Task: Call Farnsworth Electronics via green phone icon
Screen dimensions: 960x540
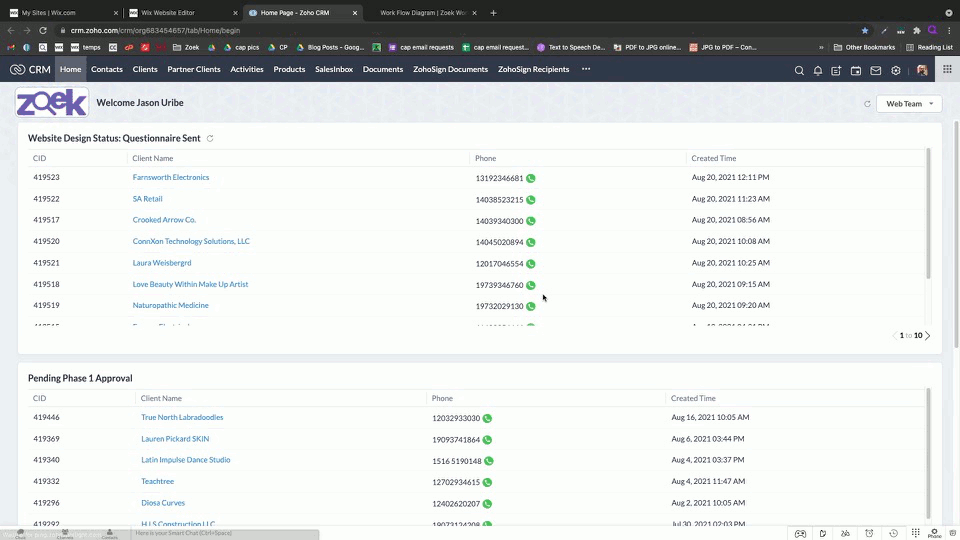Action: 531,178
